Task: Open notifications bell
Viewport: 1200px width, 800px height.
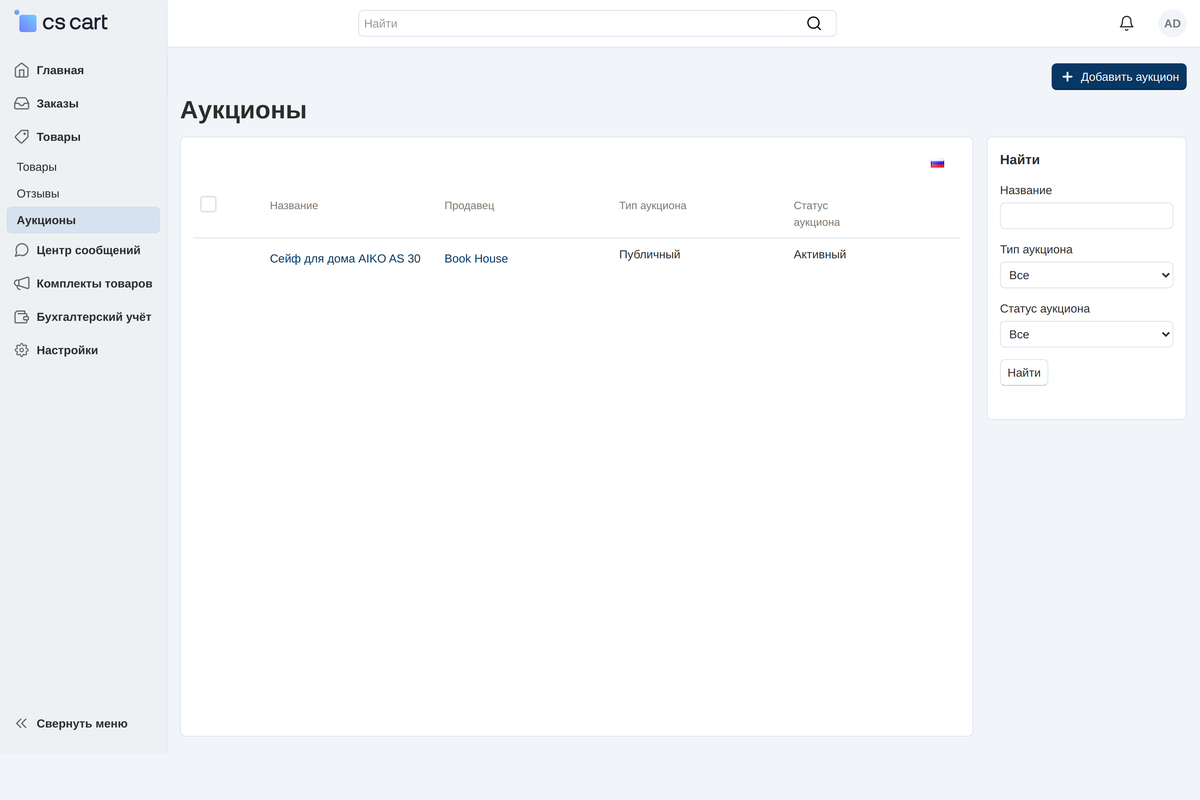Action: [x=1126, y=23]
